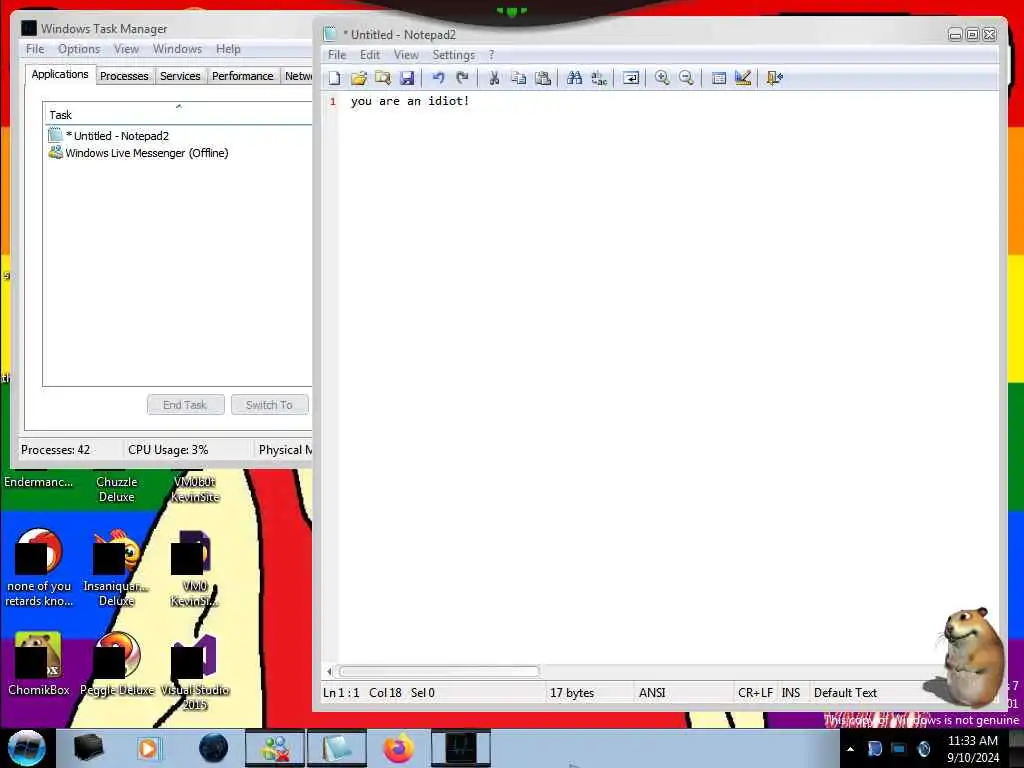Screen dimensions: 1024x768
Task: Click the scroll left arrow in Notepad2
Action: [330, 671]
